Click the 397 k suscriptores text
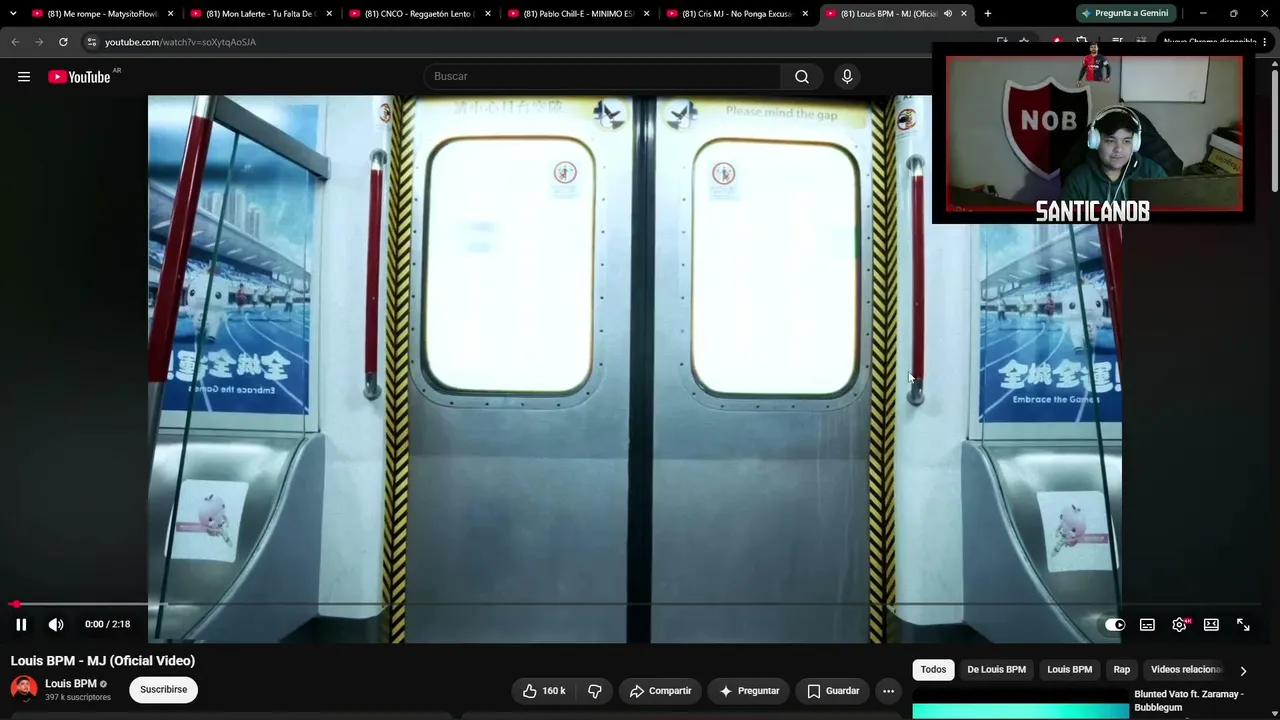This screenshot has width=1280, height=720. (x=78, y=698)
